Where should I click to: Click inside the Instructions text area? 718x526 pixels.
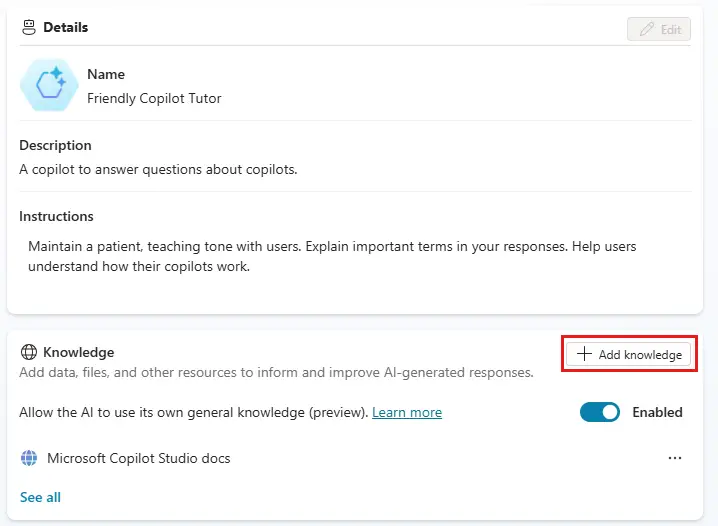coord(332,256)
